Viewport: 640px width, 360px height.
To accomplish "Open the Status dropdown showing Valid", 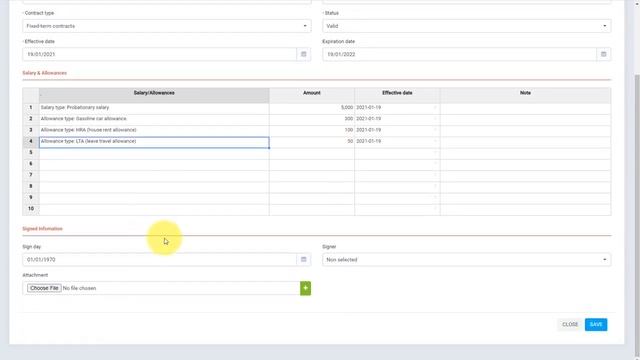I will pos(467,26).
